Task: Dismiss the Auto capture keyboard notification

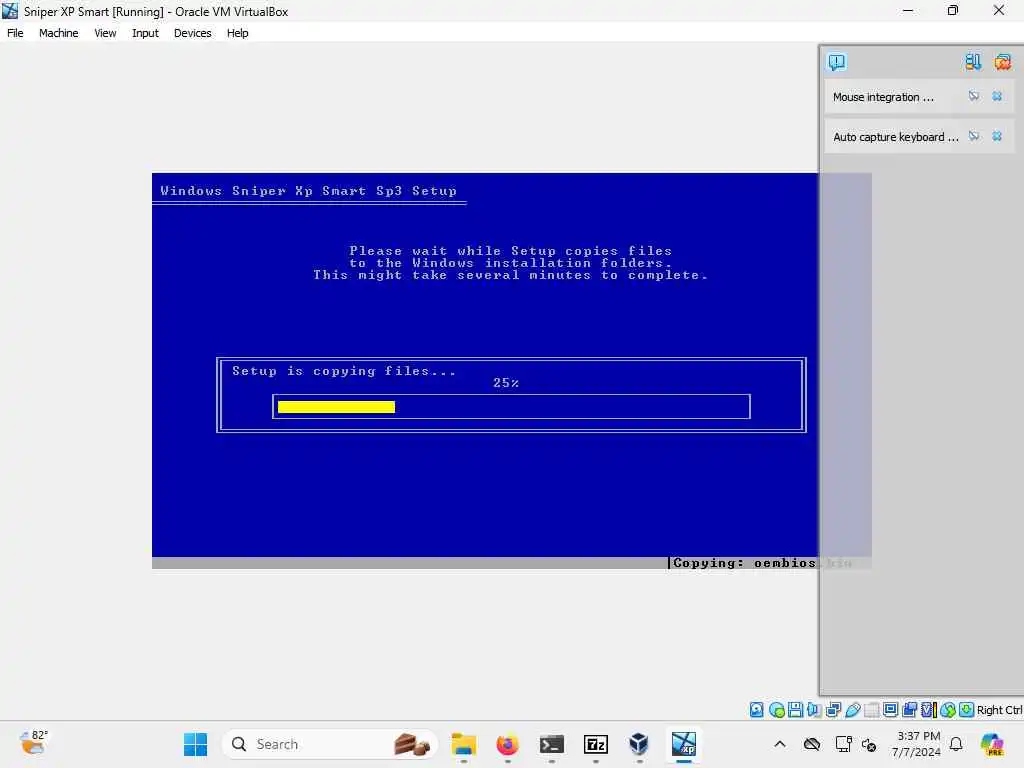Action: pos(997,136)
